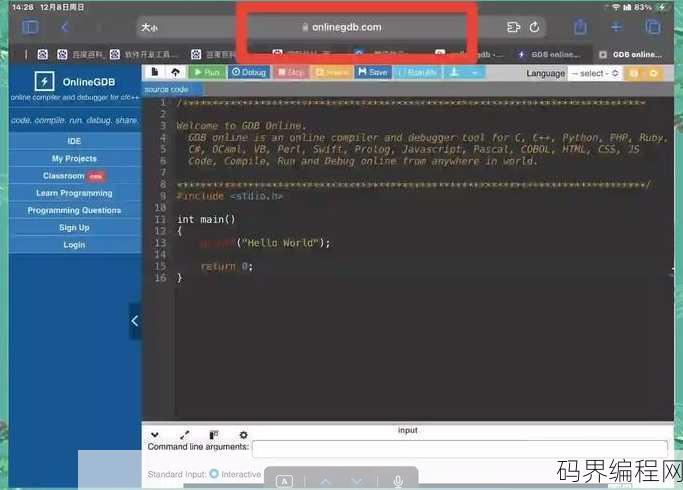Click the reader/extension icon in address bar
This screenshot has width=683, height=490.
(x=514, y=27)
